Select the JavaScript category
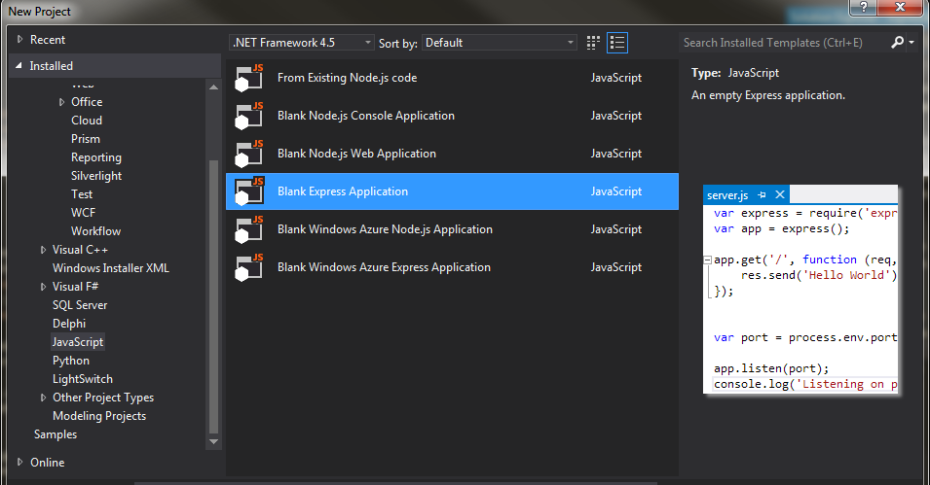This screenshot has width=930, height=485. click(x=78, y=342)
